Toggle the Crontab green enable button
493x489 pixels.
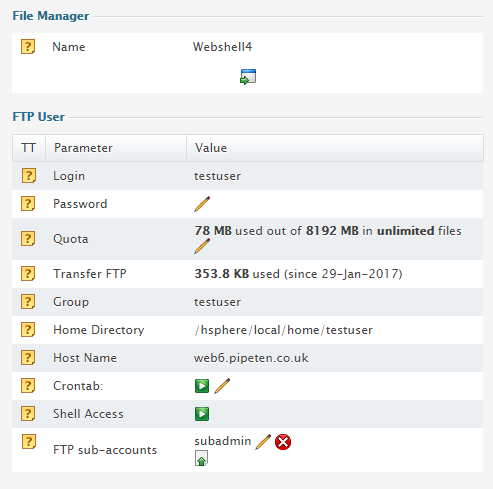(x=202, y=386)
